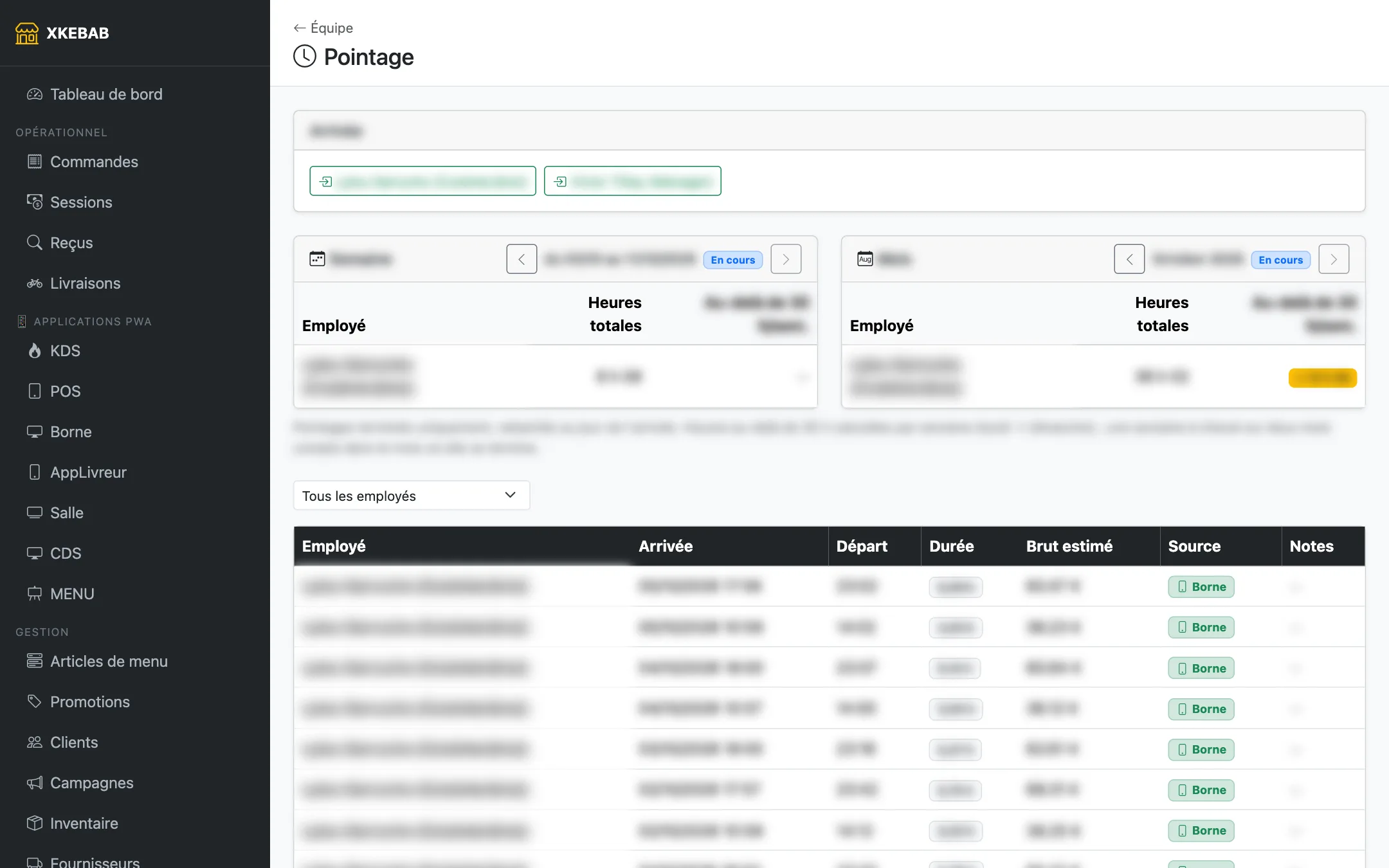1389x868 pixels.
Task: Click the Clients people icon
Action: click(35, 743)
